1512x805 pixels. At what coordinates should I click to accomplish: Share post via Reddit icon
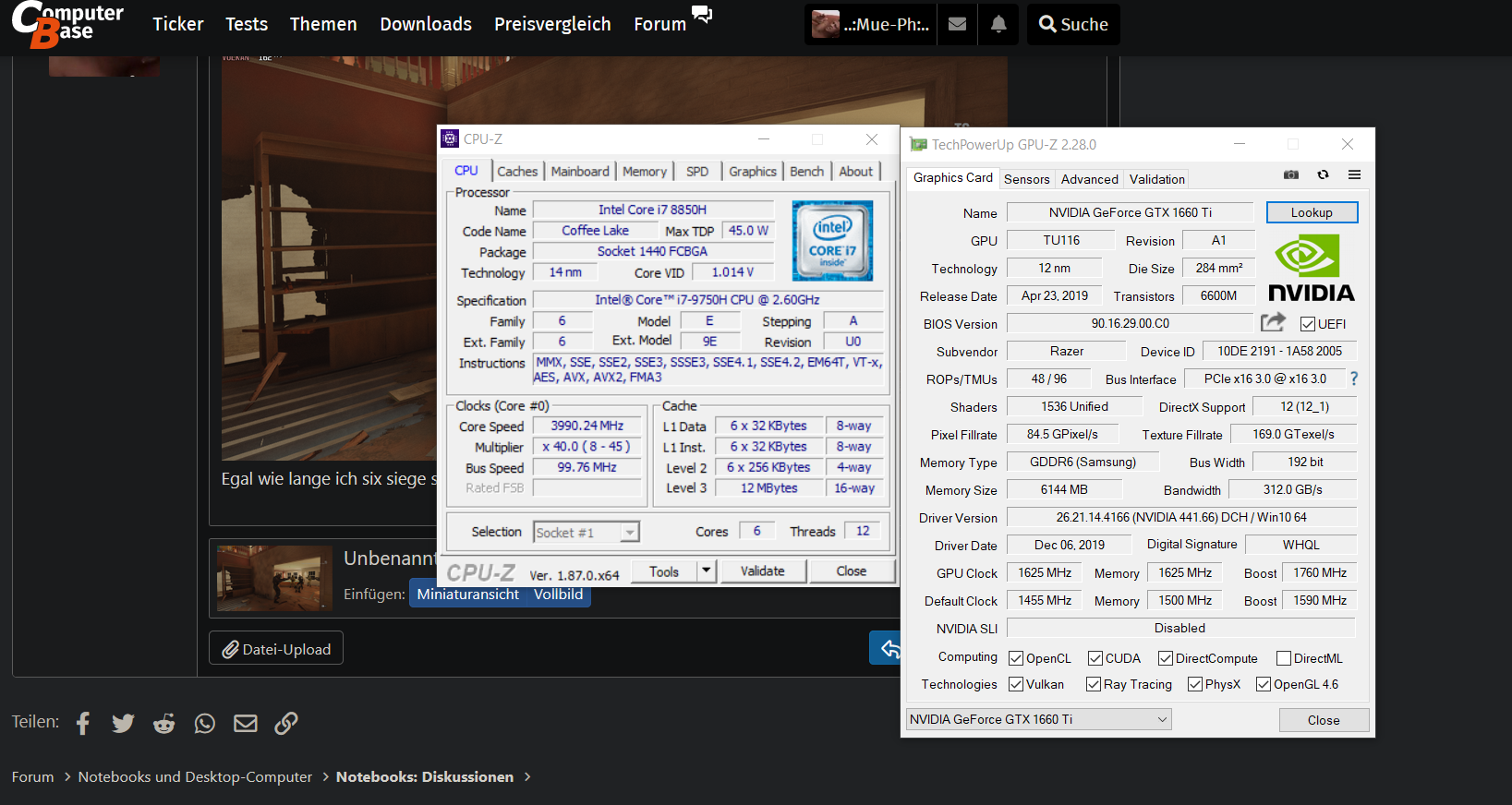163,723
